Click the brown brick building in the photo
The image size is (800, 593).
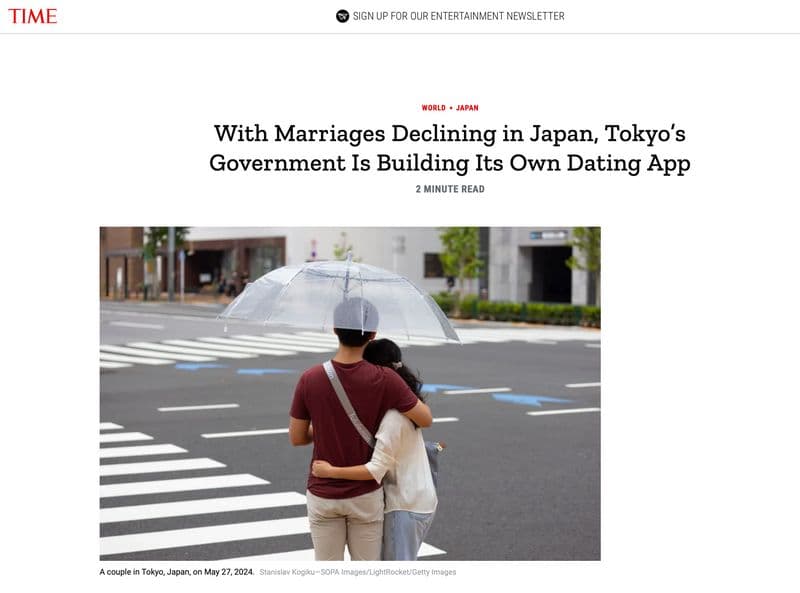[121, 263]
